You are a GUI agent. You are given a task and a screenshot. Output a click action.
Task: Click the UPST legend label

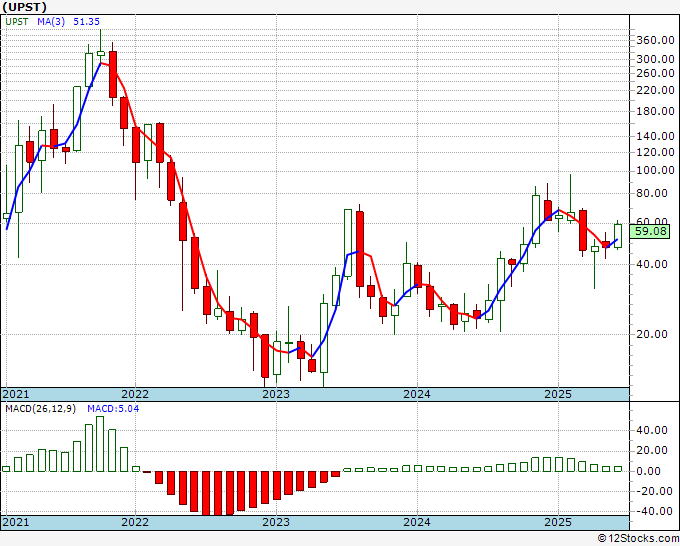[x=17, y=22]
